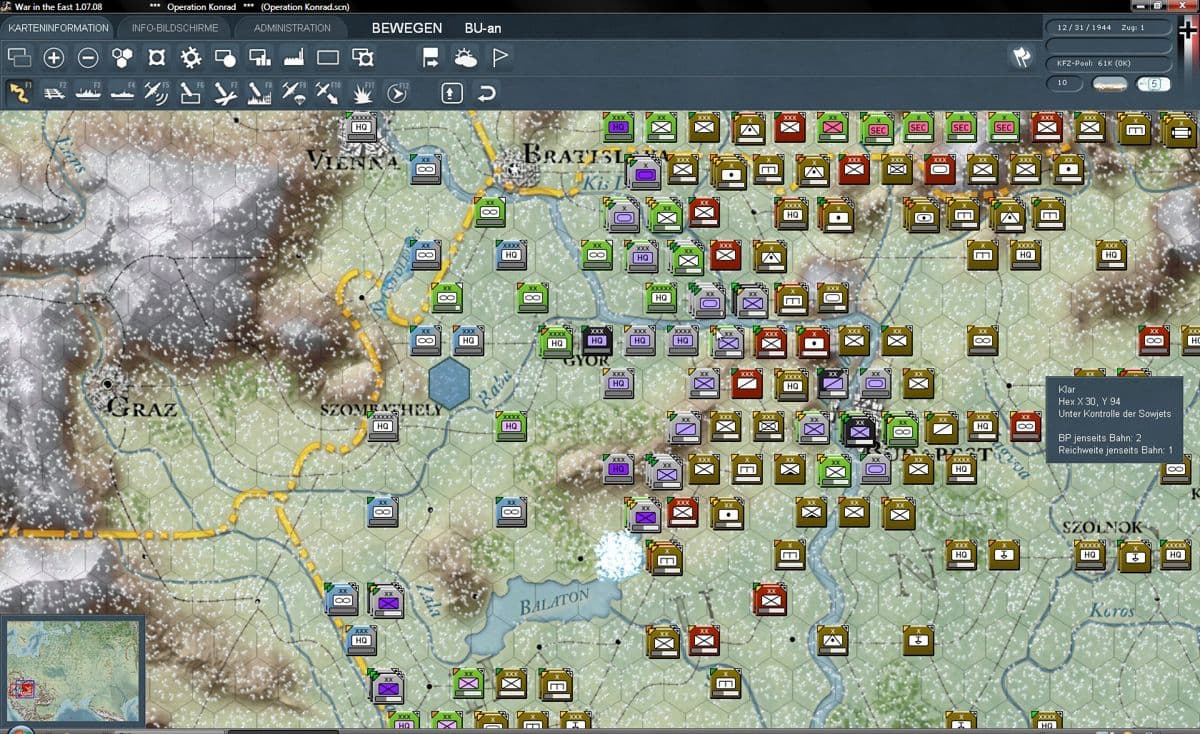The image size is (1200, 734).
Task: Select the F11 explosion mode icon
Action: 362,93
